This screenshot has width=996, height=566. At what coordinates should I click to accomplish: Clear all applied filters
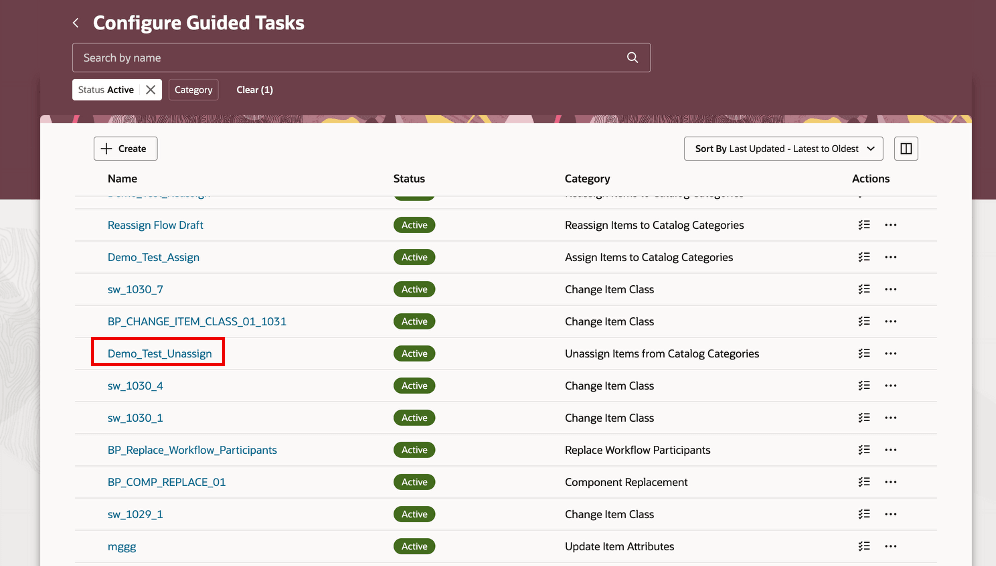[254, 90]
